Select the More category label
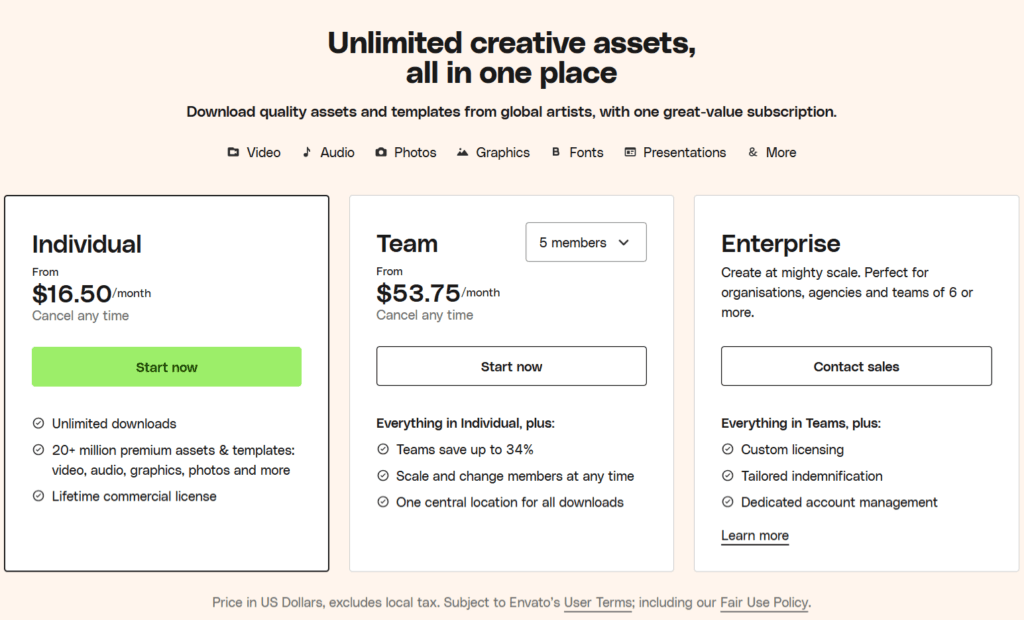Screen dimensions: 1024x620 780,152
